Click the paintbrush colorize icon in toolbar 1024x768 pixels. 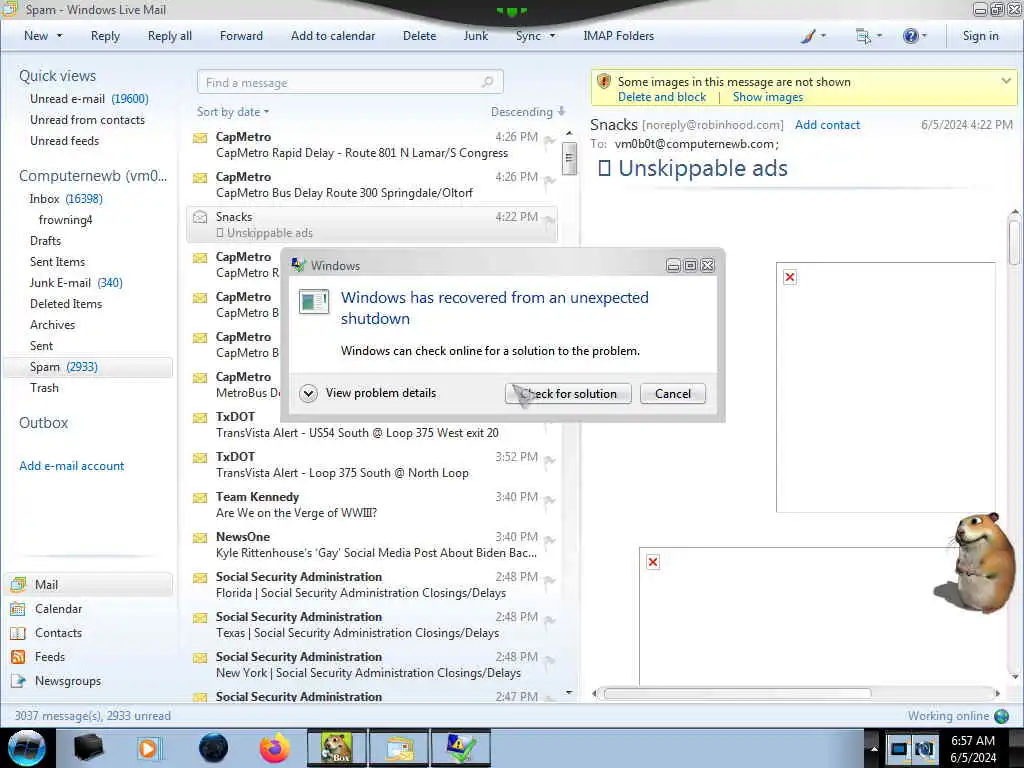coord(808,36)
